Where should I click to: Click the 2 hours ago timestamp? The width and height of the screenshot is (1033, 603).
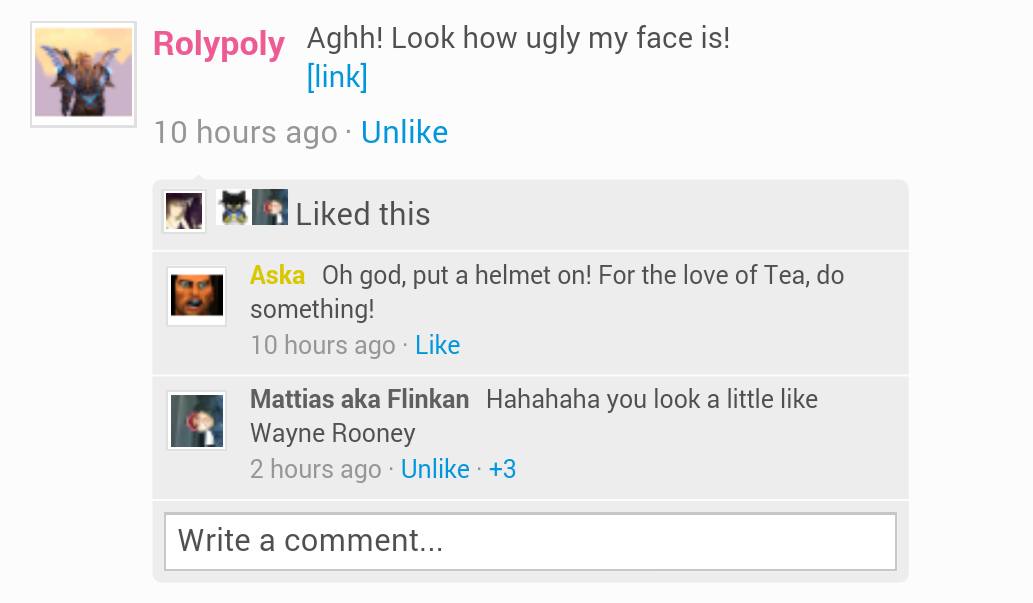tap(315, 470)
